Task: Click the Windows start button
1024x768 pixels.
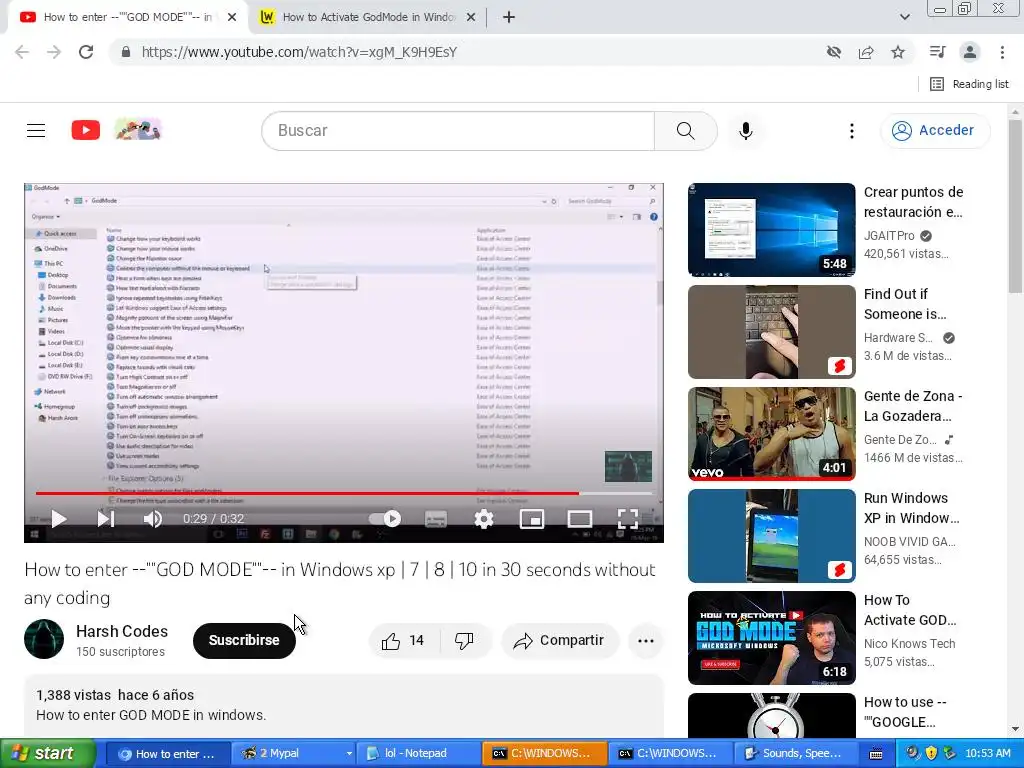Action: coord(46,754)
